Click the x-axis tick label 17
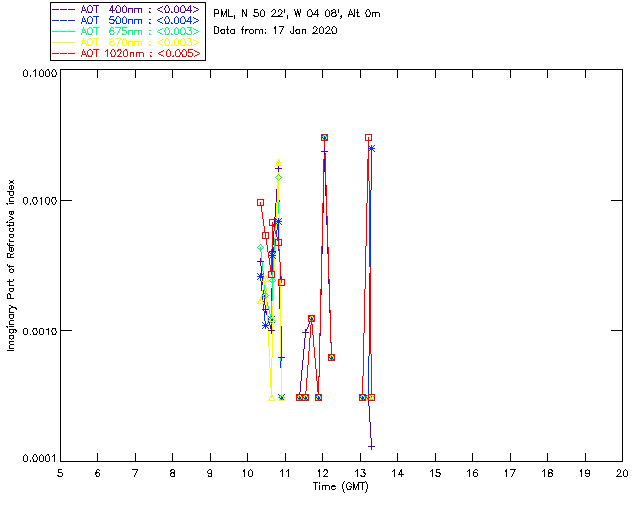The image size is (640, 512). coord(510,473)
